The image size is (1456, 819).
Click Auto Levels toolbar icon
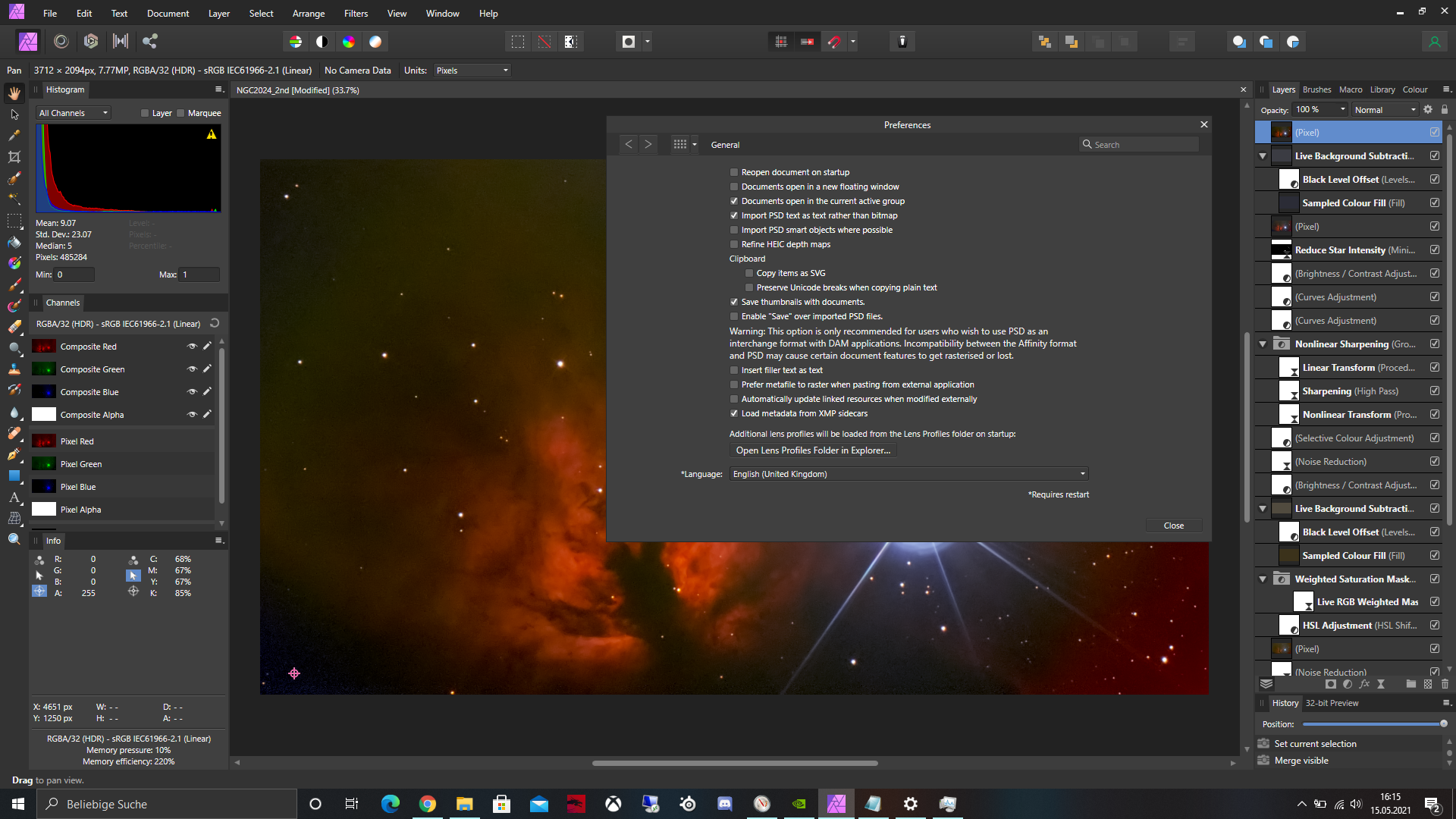(x=296, y=42)
